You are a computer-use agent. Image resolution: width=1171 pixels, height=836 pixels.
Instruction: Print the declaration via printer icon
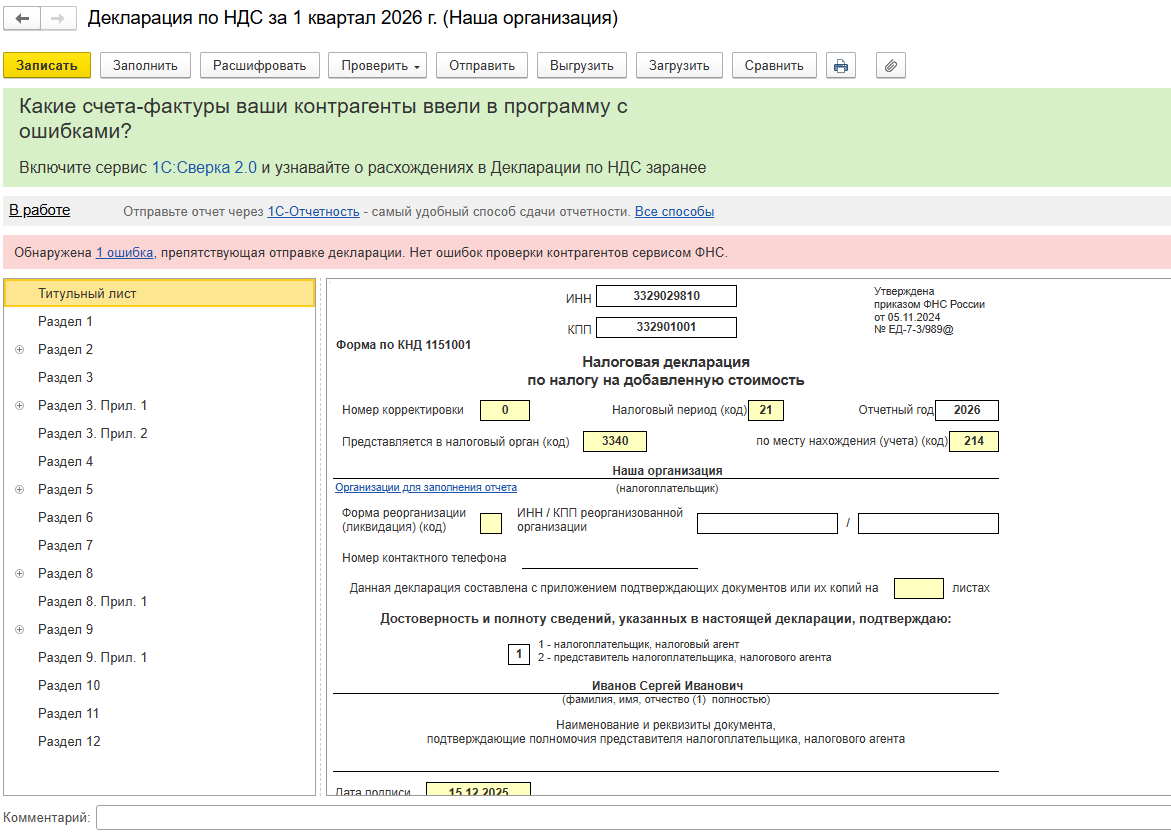pos(841,66)
